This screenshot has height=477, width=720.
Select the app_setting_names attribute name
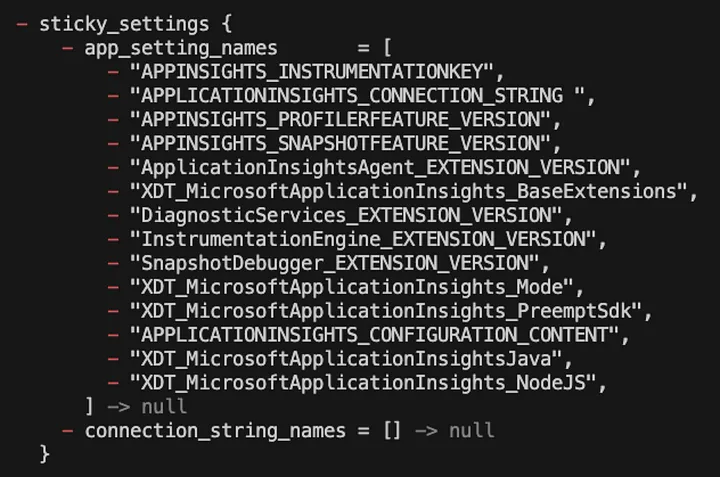[x=181, y=48]
